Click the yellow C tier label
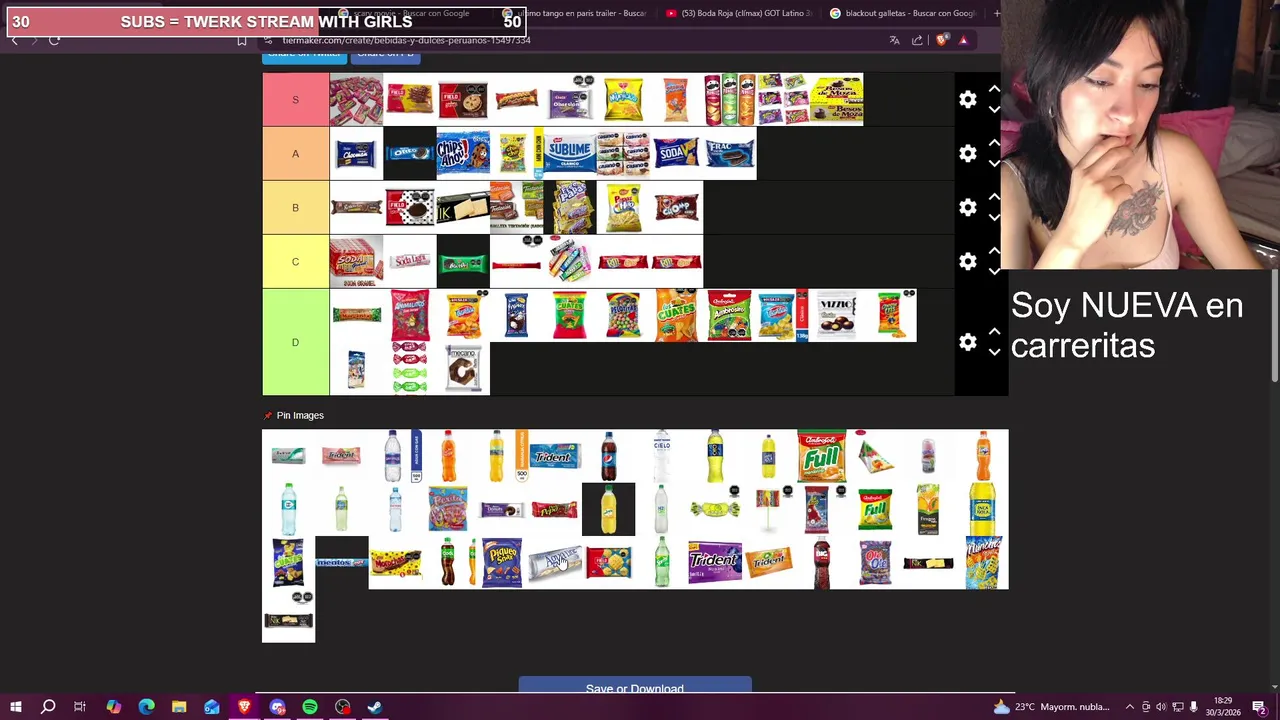This screenshot has height=720, width=1280. point(295,261)
